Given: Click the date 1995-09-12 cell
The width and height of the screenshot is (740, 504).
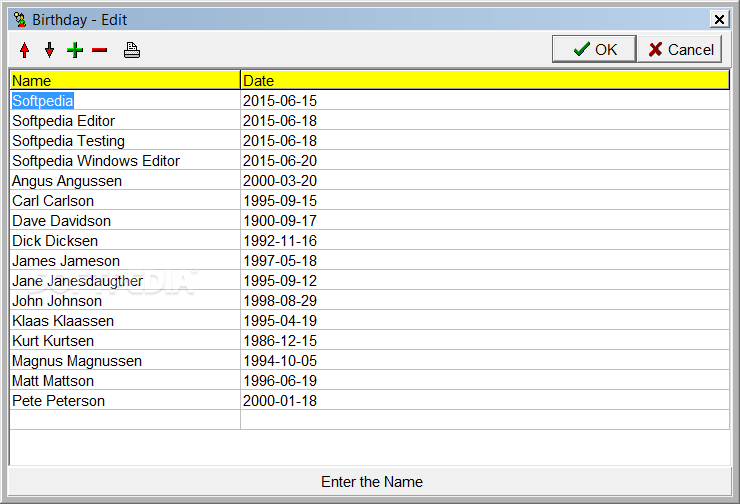Looking at the screenshot, I should coord(485,280).
